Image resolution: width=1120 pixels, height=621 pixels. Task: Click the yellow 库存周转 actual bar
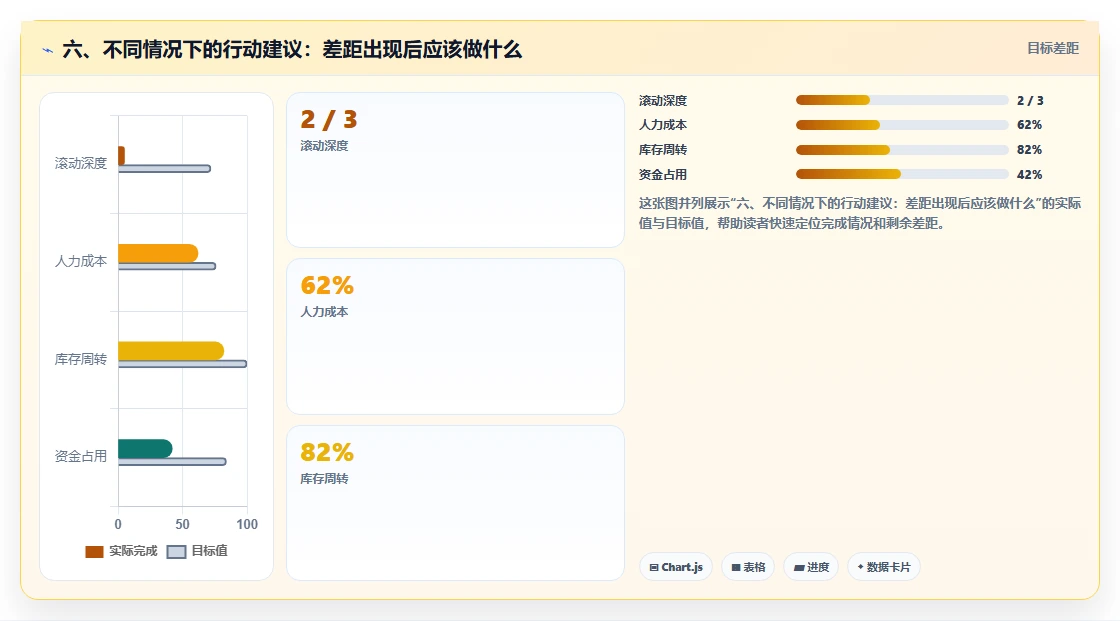click(171, 351)
